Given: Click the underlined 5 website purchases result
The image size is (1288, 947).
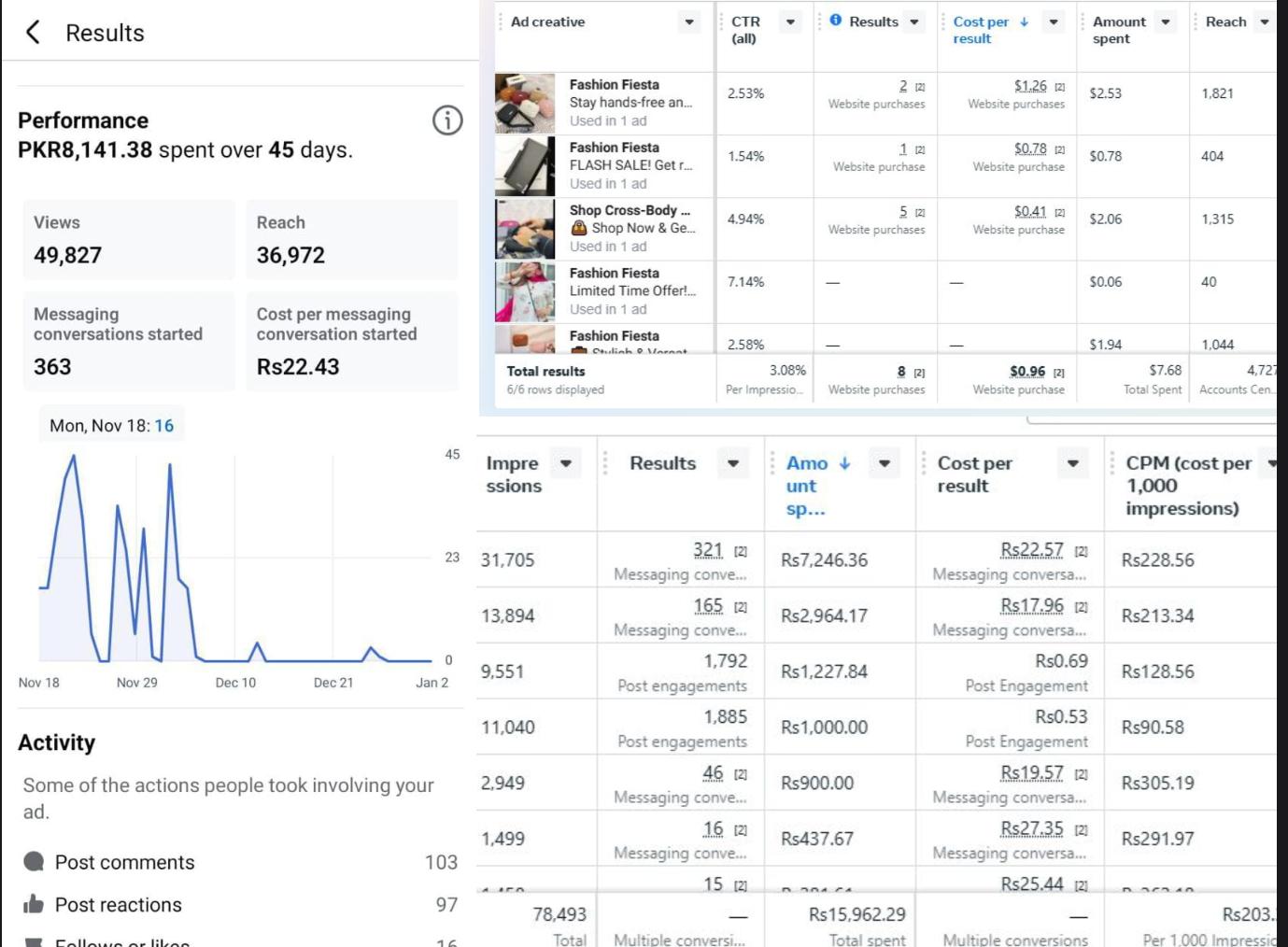Looking at the screenshot, I should [903, 212].
